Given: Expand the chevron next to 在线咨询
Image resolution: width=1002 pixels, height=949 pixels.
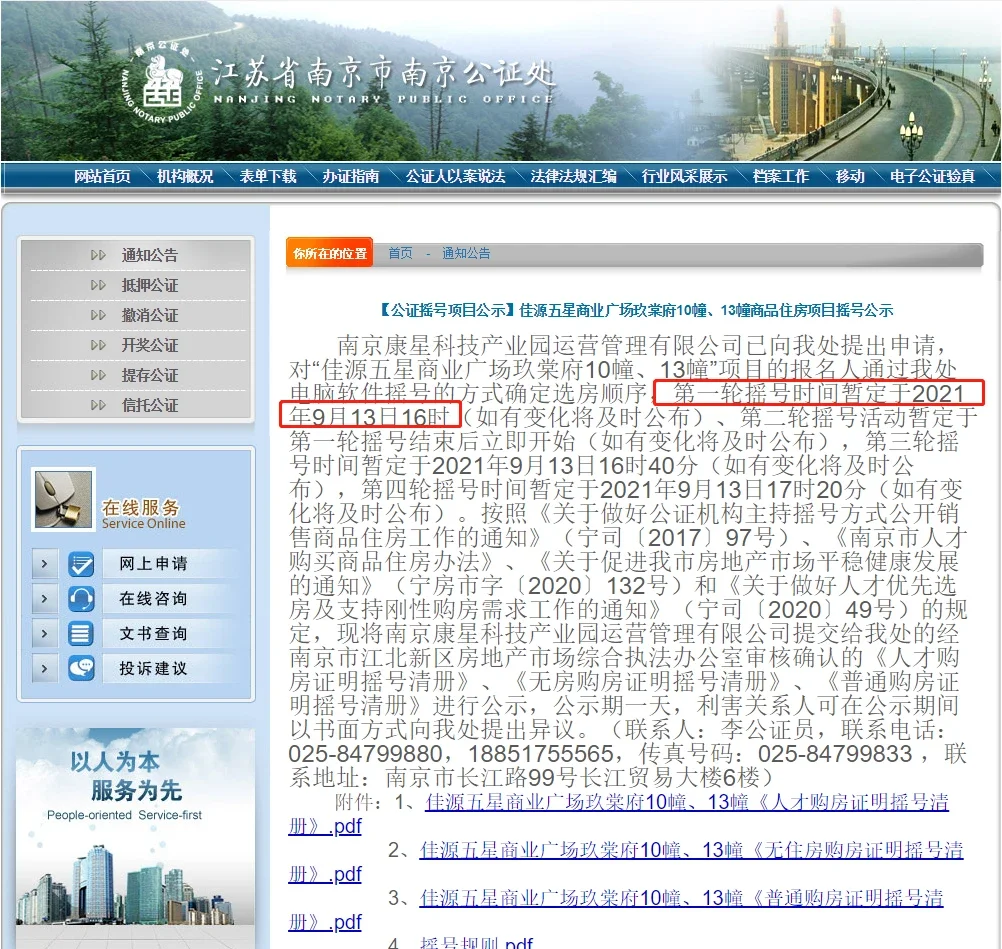Looking at the screenshot, I should tap(45, 599).
